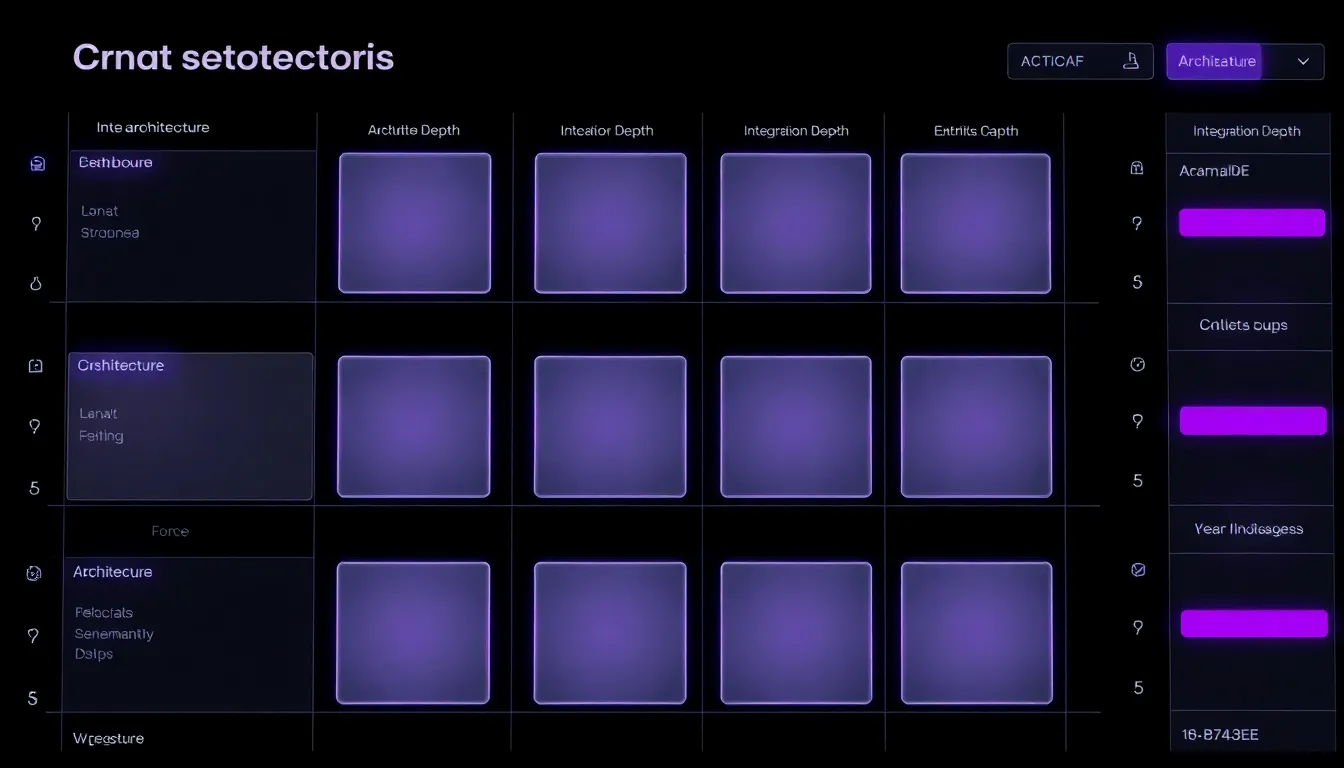Viewport: 1344px width, 768px height.
Task: Switch to the Arctutte Depth column tab
Action: tap(413, 130)
